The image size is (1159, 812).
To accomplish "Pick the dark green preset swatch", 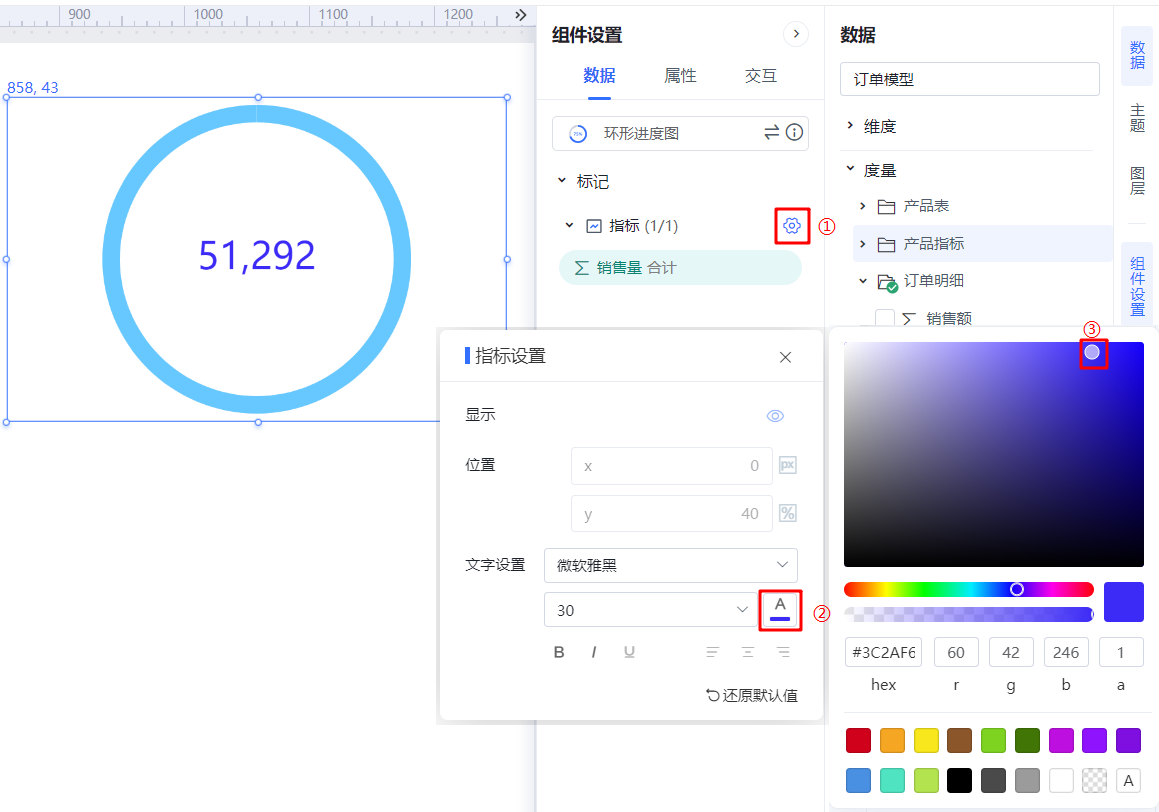I will (1027, 740).
